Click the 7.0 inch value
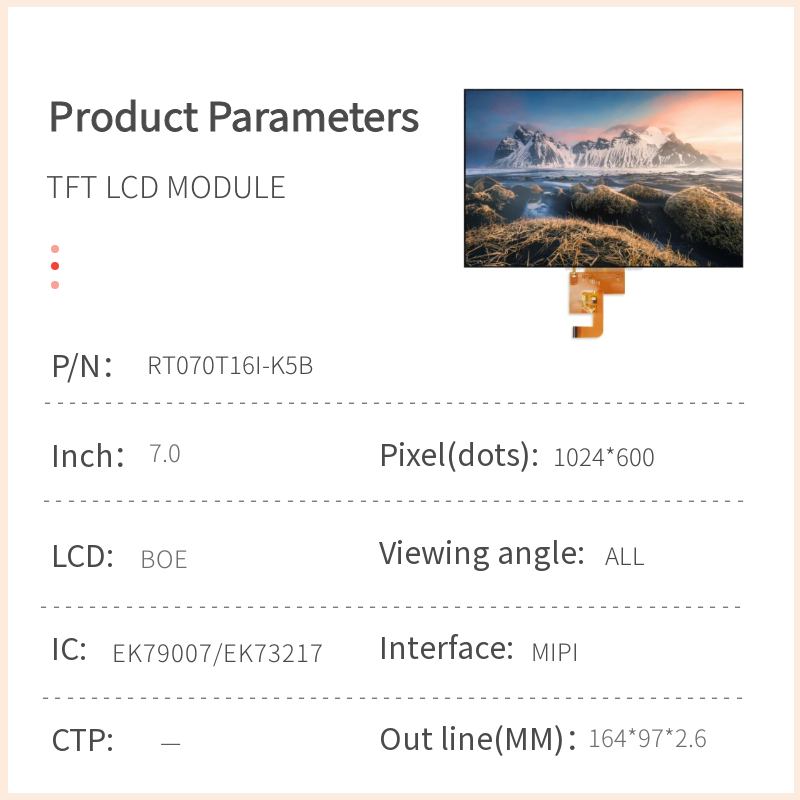Image resolution: width=800 pixels, height=800 pixels. pos(165,454)
